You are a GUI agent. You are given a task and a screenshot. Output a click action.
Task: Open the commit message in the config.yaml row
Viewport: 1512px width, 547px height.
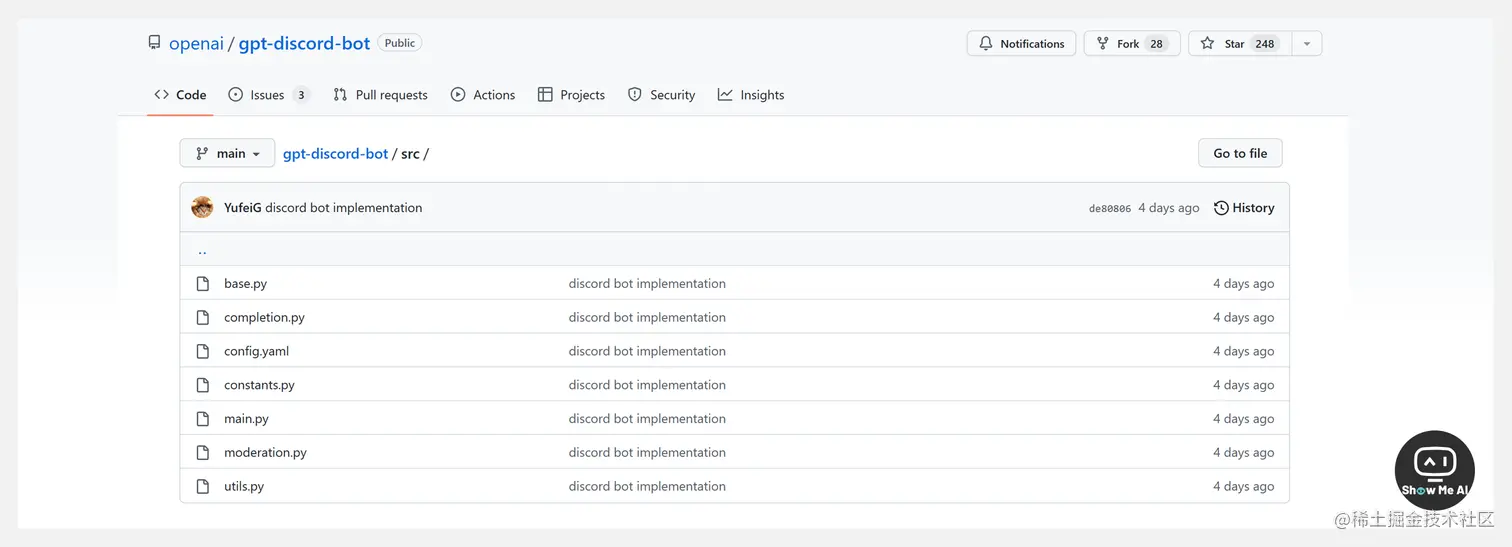point(647,352)
